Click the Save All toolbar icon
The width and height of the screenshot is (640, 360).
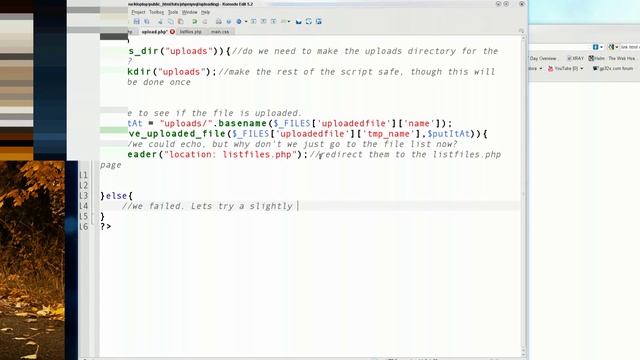point(147,21)
